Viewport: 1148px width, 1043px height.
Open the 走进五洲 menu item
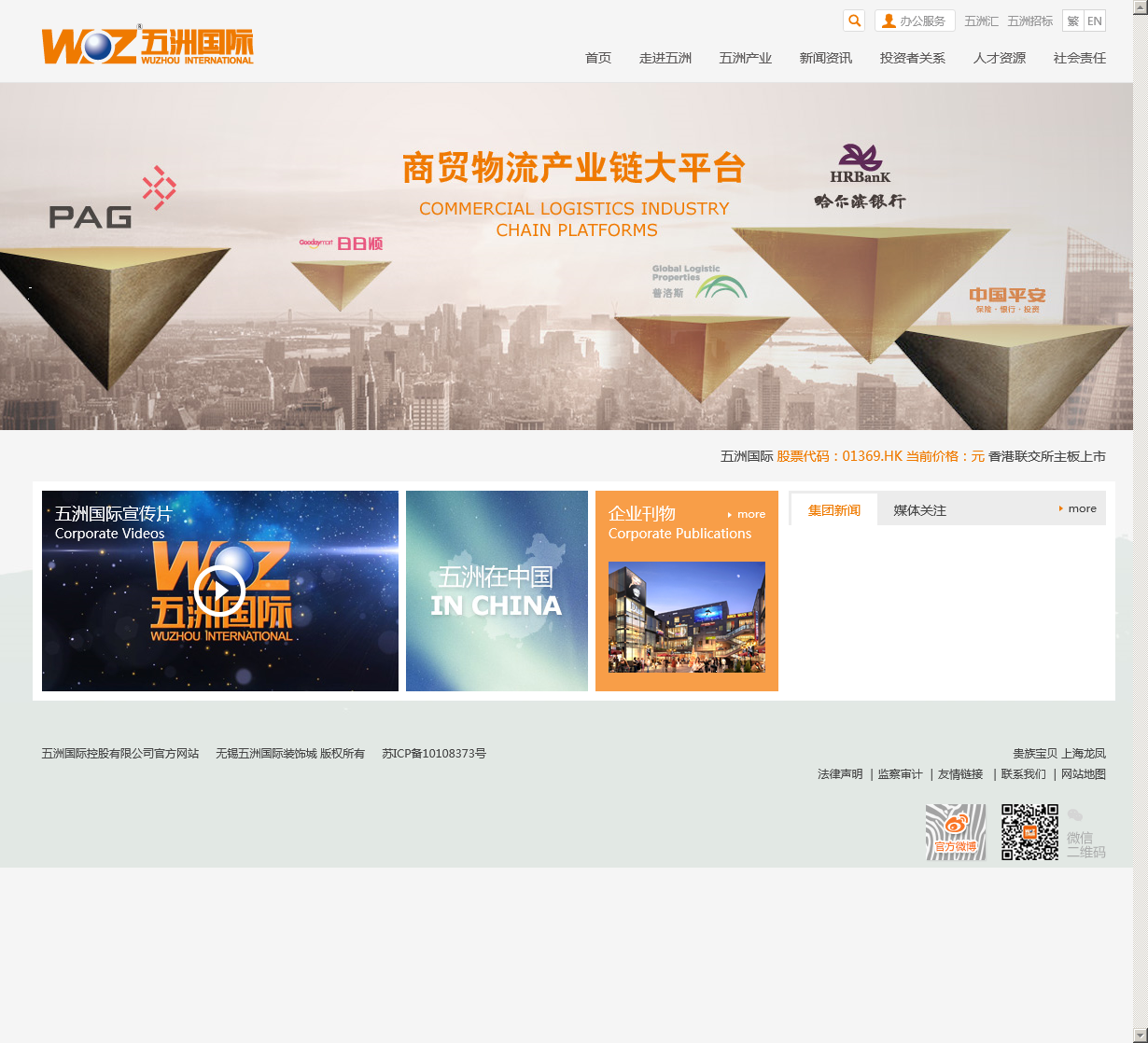[665, 58]
